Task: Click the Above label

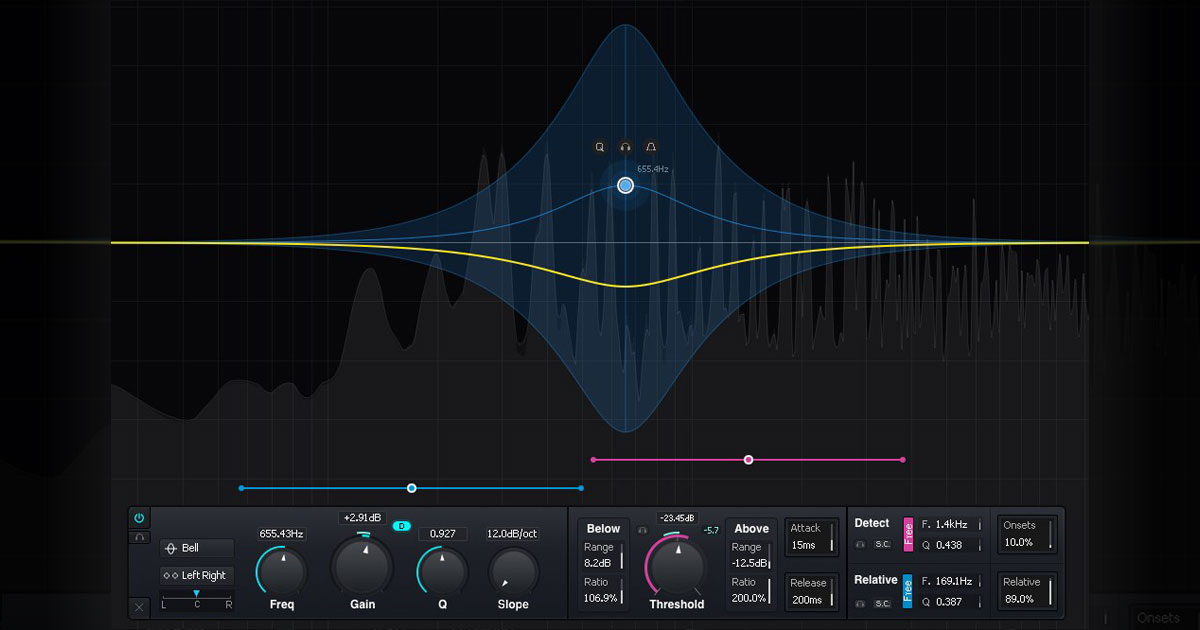Action: (x=751, y=529)
